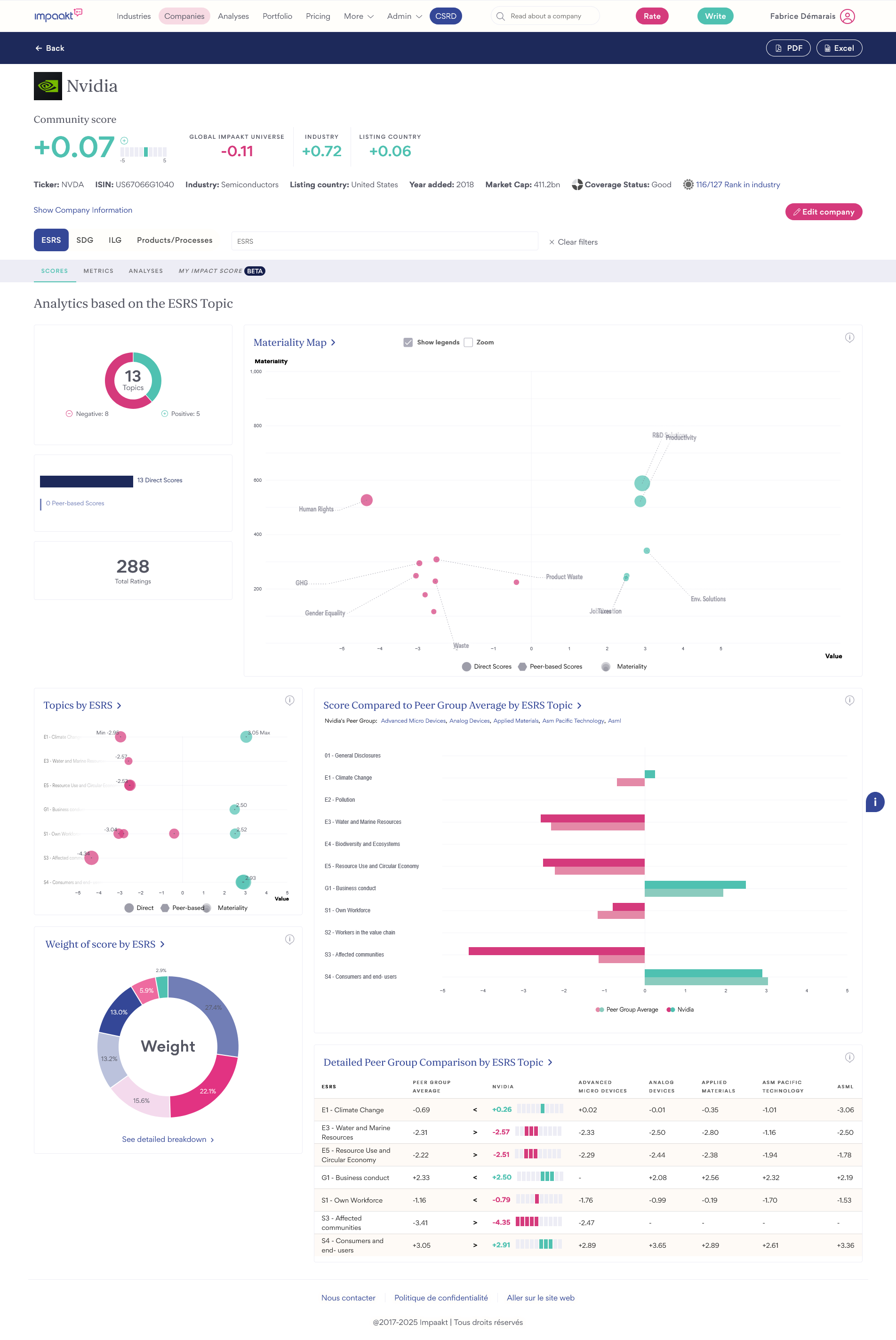The height and width of the screenshot is (1340, 896).
Task: Select the SDG framework tab
Action: pyautogui.click(x=85, y=240)
